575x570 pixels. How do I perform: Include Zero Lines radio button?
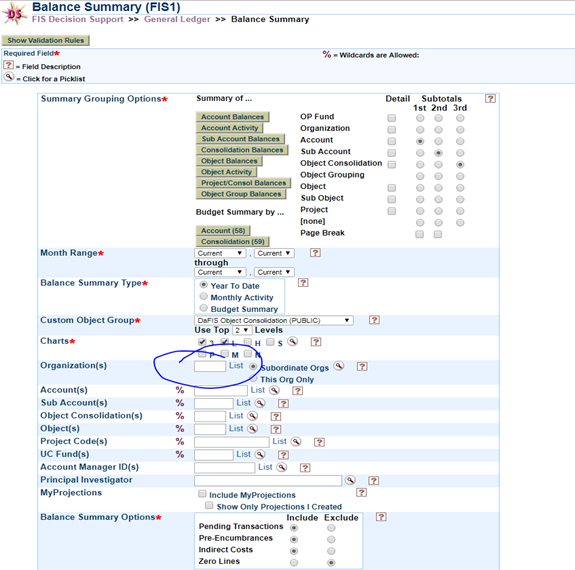(x=294, y=563)
